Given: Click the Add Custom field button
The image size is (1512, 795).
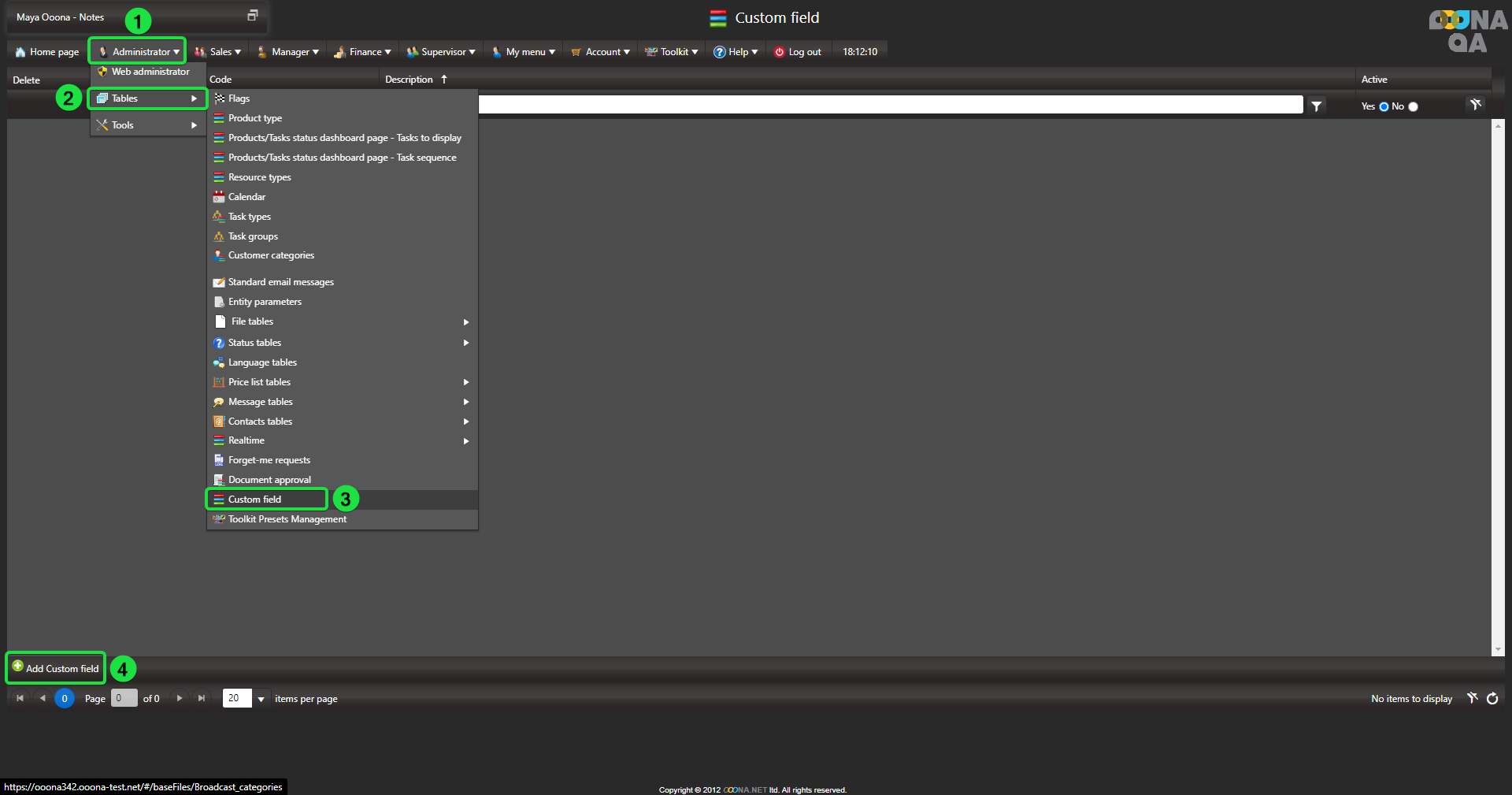Looking at the screenshot, I should [55, 668].
